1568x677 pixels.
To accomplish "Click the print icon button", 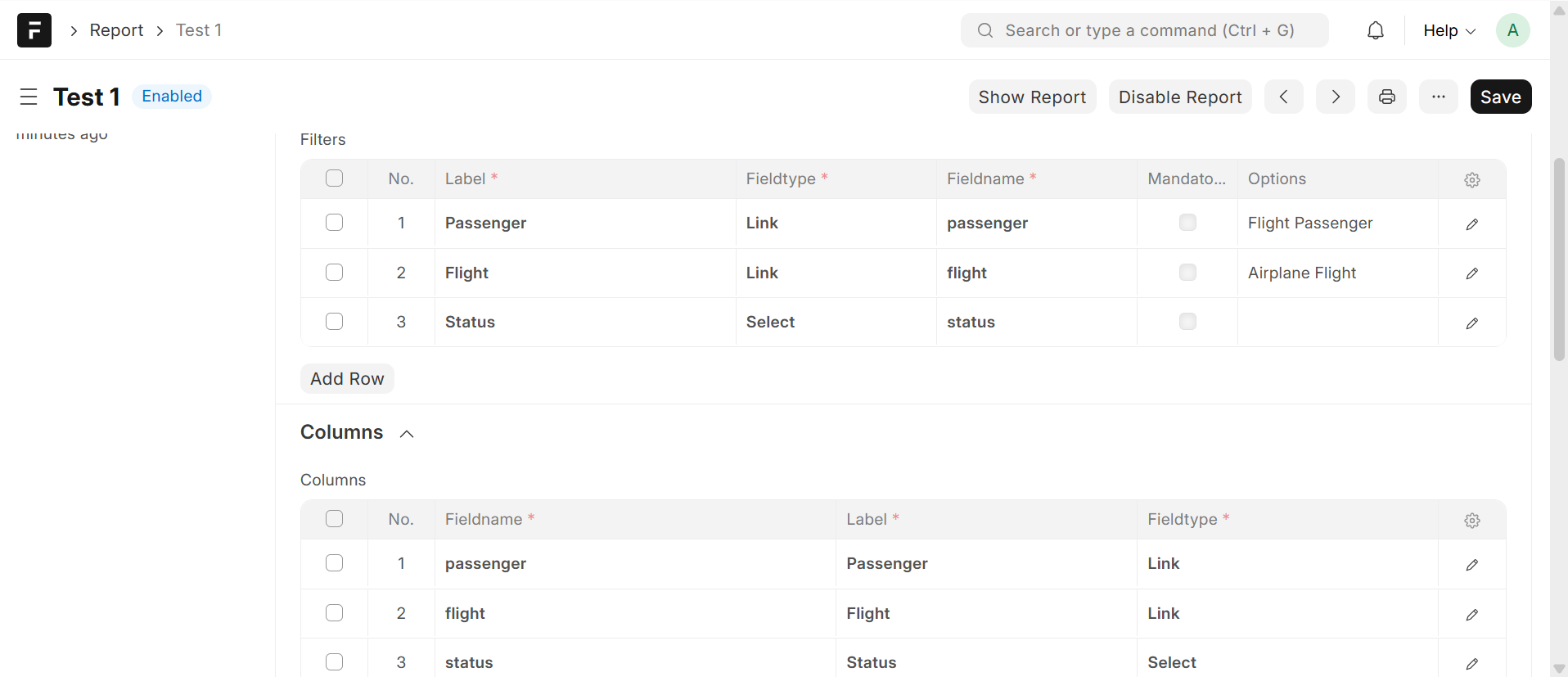I will (x=1386, y=97).
